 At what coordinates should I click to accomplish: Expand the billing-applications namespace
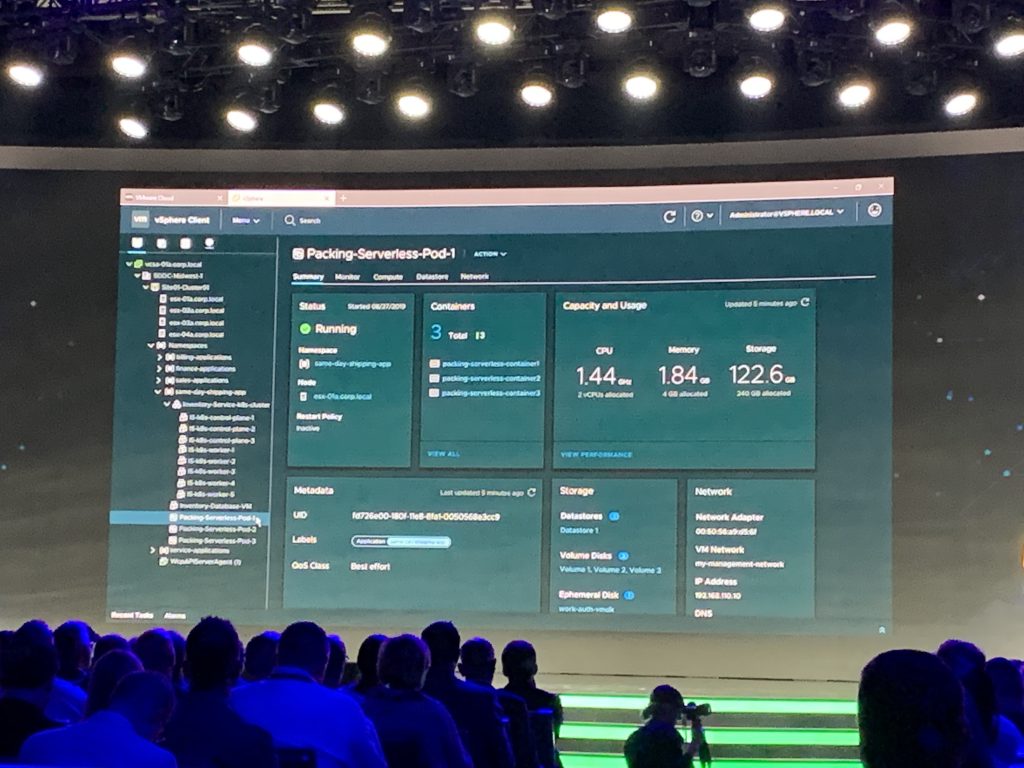tap(159, 357)
